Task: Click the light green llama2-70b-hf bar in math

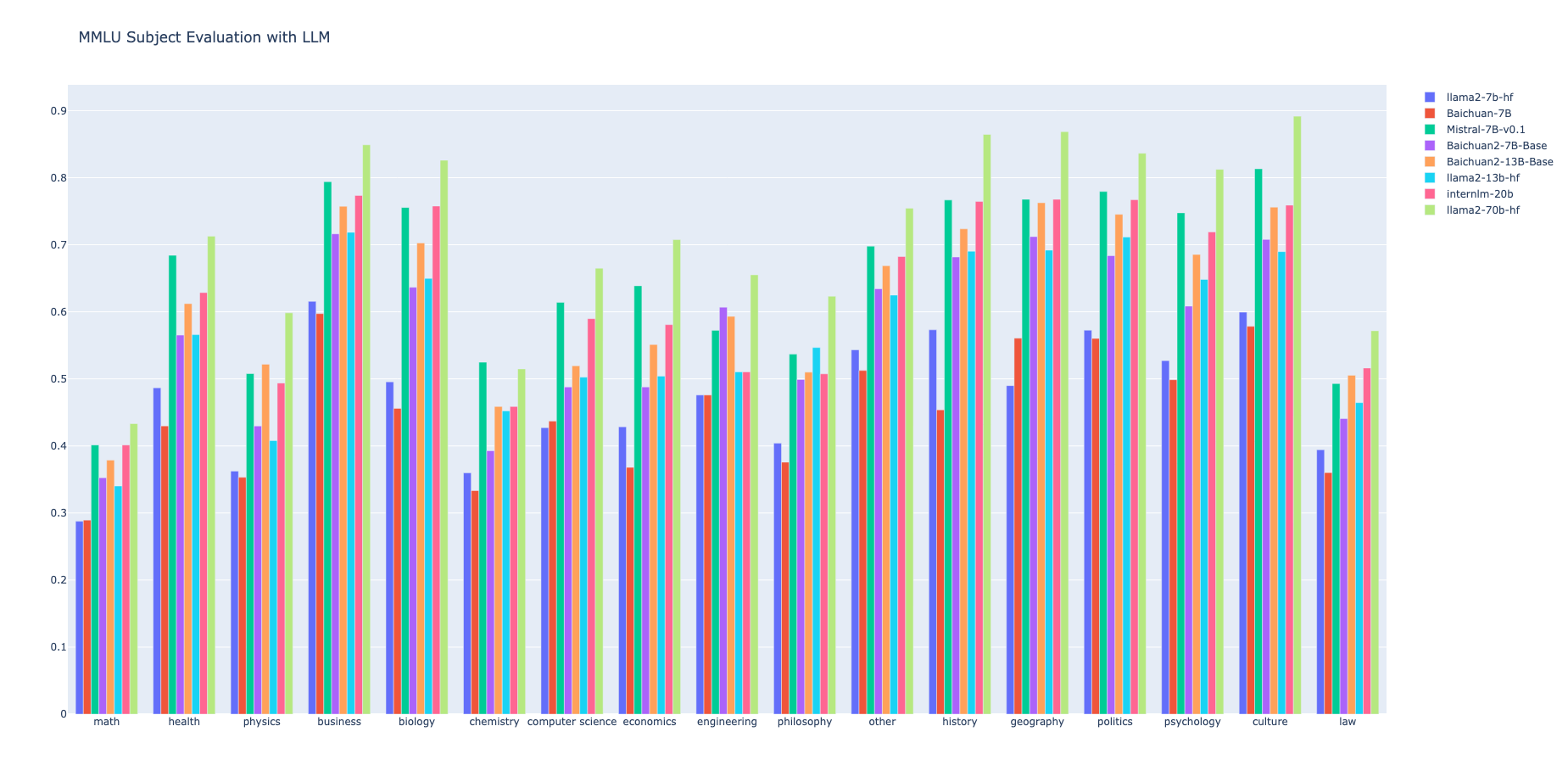Action: 133,568
